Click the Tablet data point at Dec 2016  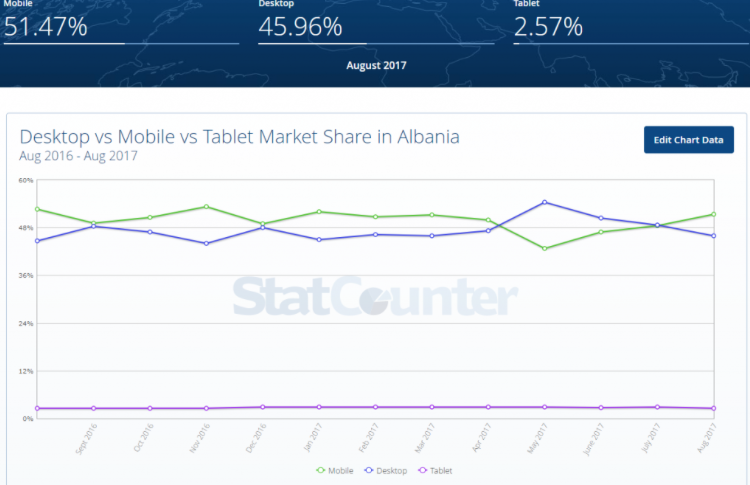click(x=262, y=407)
